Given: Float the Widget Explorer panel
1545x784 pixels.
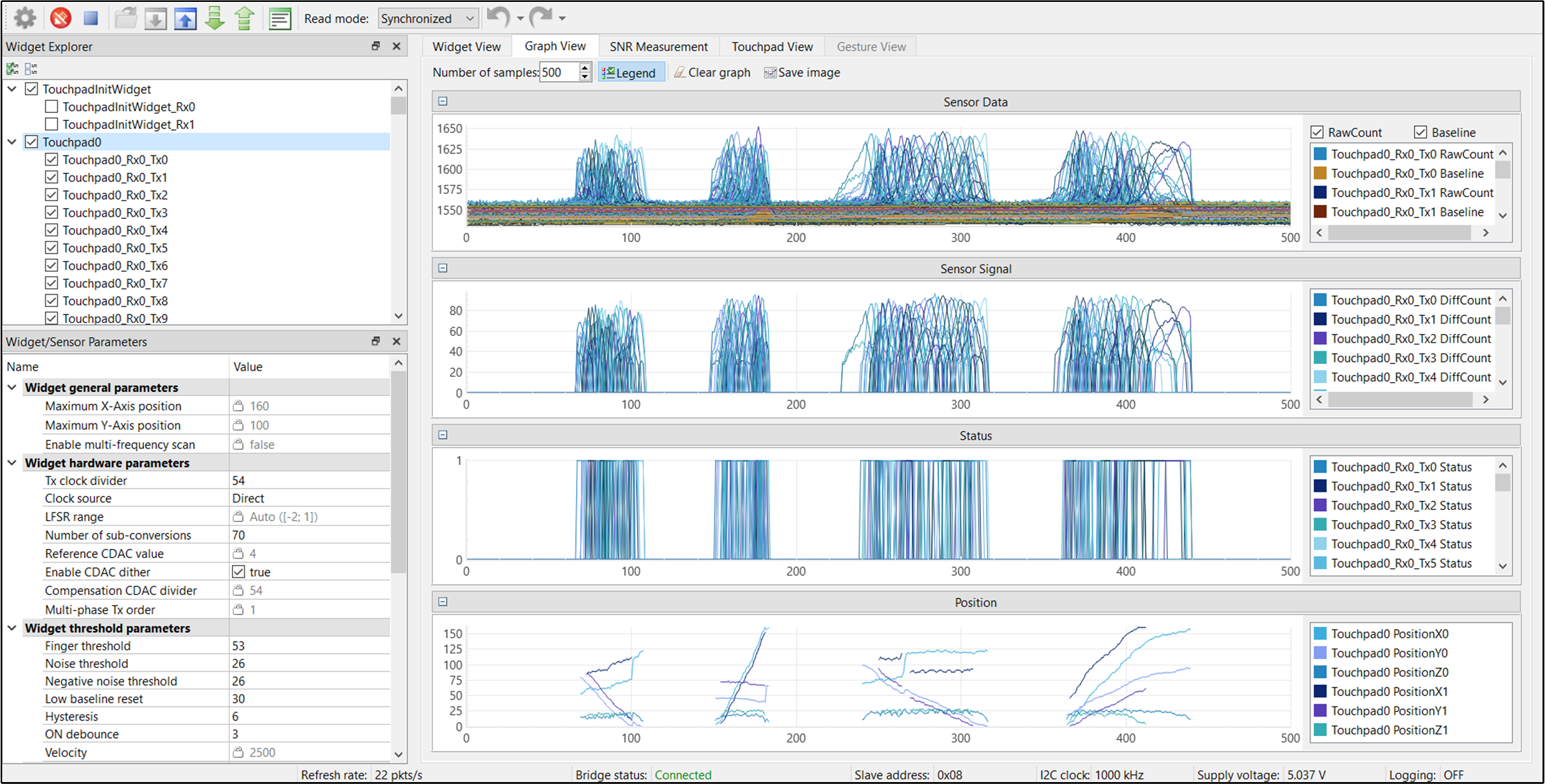Looking at the screenshot, I should (376, 46).
